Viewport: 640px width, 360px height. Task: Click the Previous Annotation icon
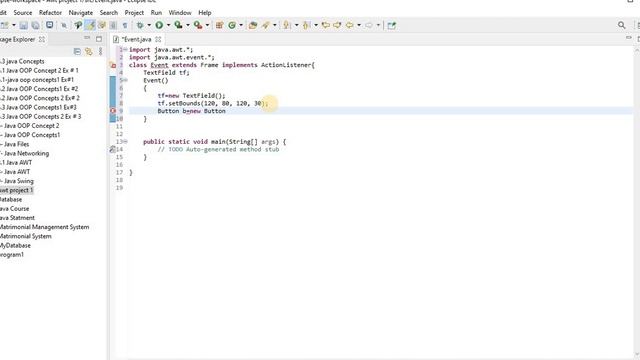(x=306, y=25)
